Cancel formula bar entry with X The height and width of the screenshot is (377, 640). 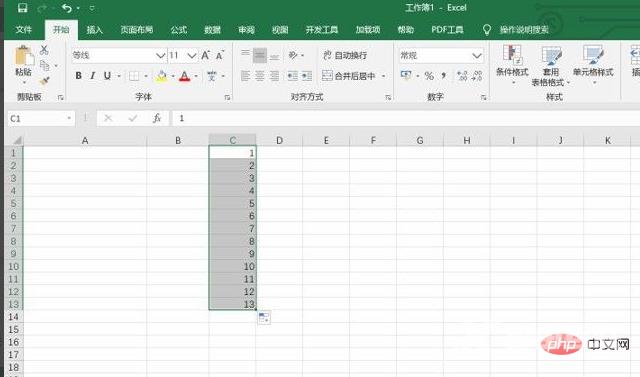coord(108,118)
